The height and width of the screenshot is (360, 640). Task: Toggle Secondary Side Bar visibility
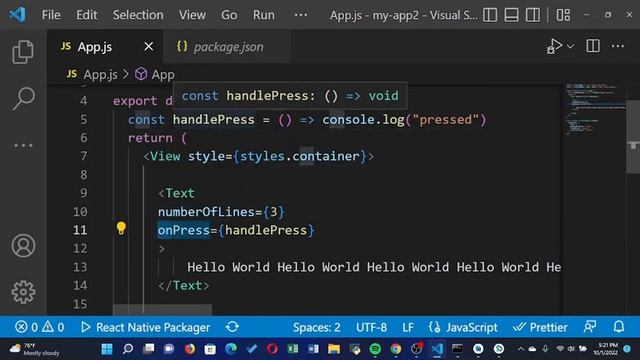[x=533, y=15]
